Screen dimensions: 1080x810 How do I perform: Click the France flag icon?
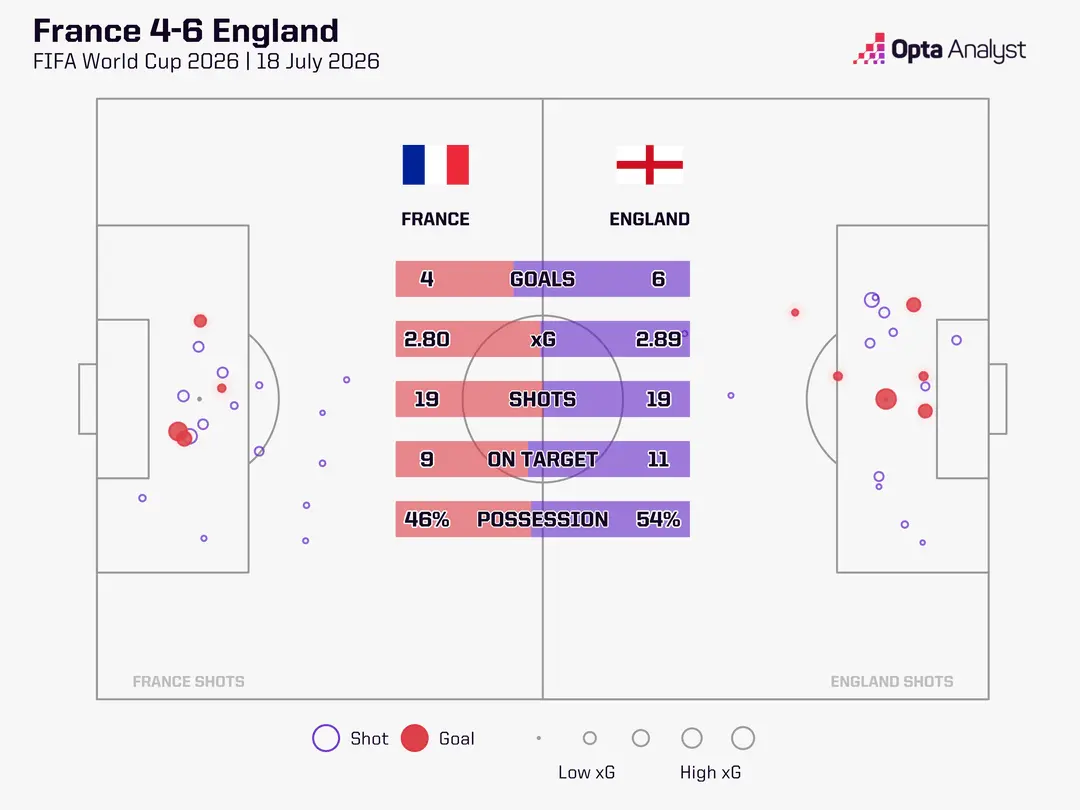[435, 165]
